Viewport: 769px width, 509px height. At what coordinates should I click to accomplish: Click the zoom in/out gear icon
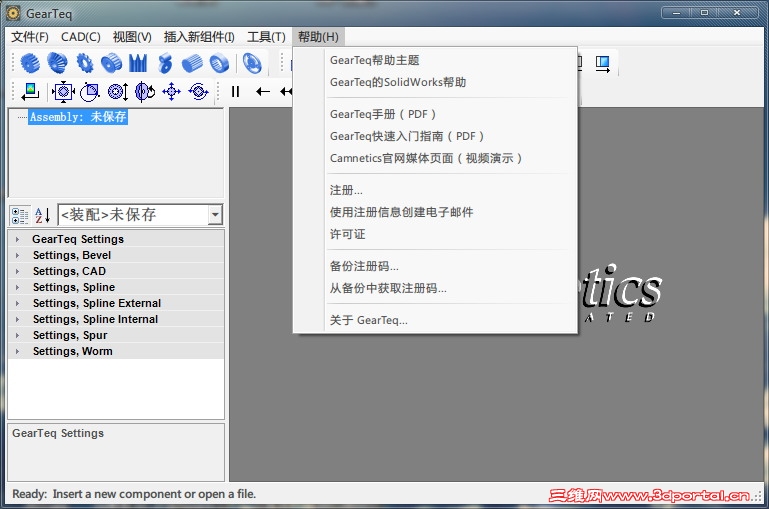118,91
